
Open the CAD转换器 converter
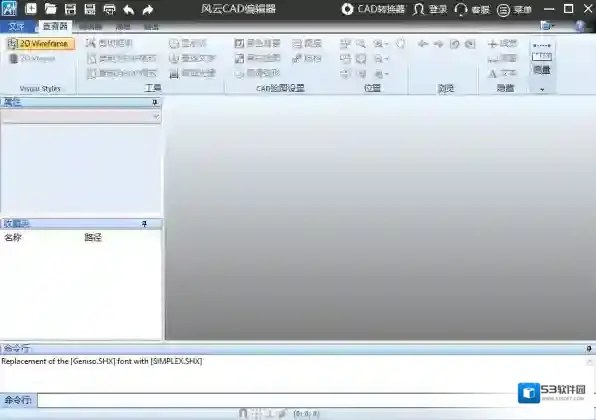pos(373,9)
